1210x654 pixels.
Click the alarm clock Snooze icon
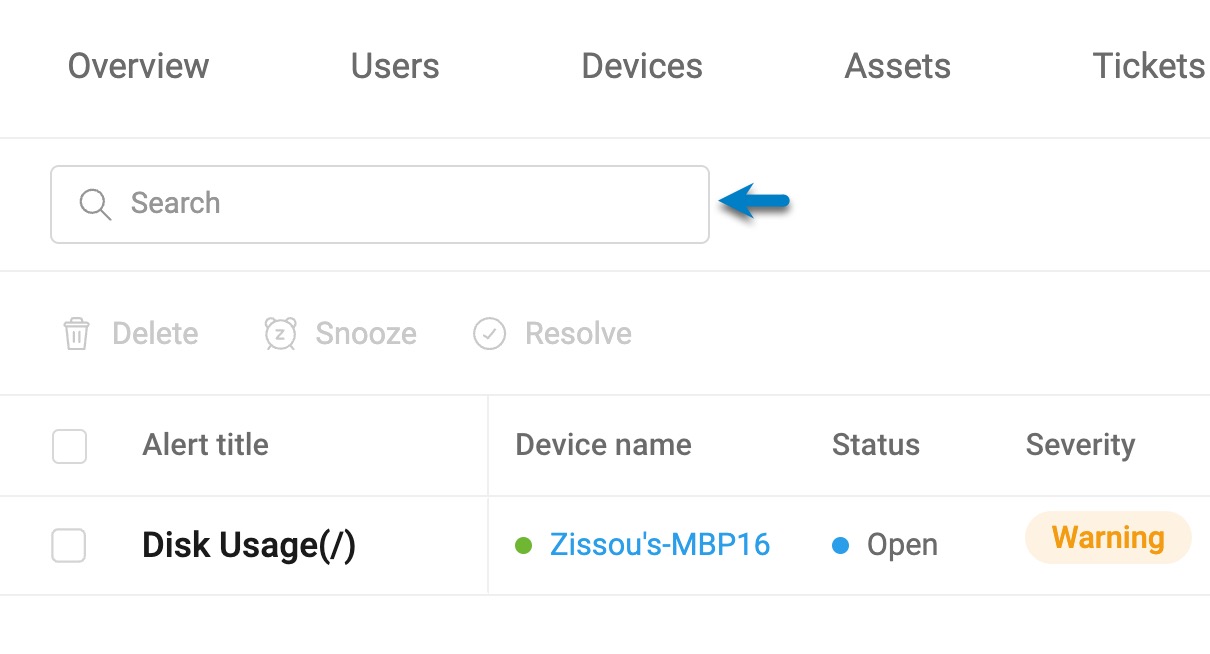point(280,333)
